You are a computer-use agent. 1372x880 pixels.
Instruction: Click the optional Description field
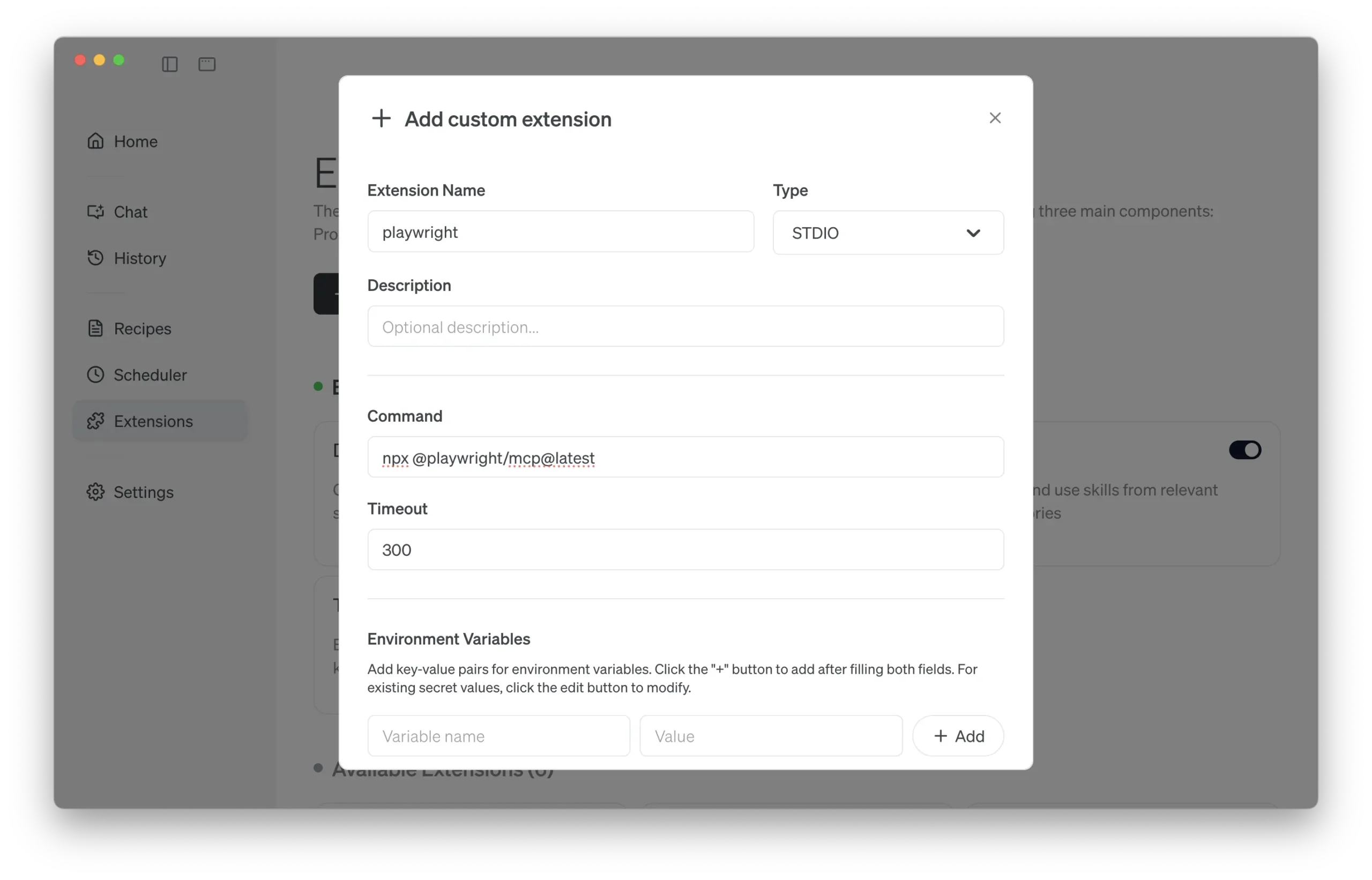685,326
